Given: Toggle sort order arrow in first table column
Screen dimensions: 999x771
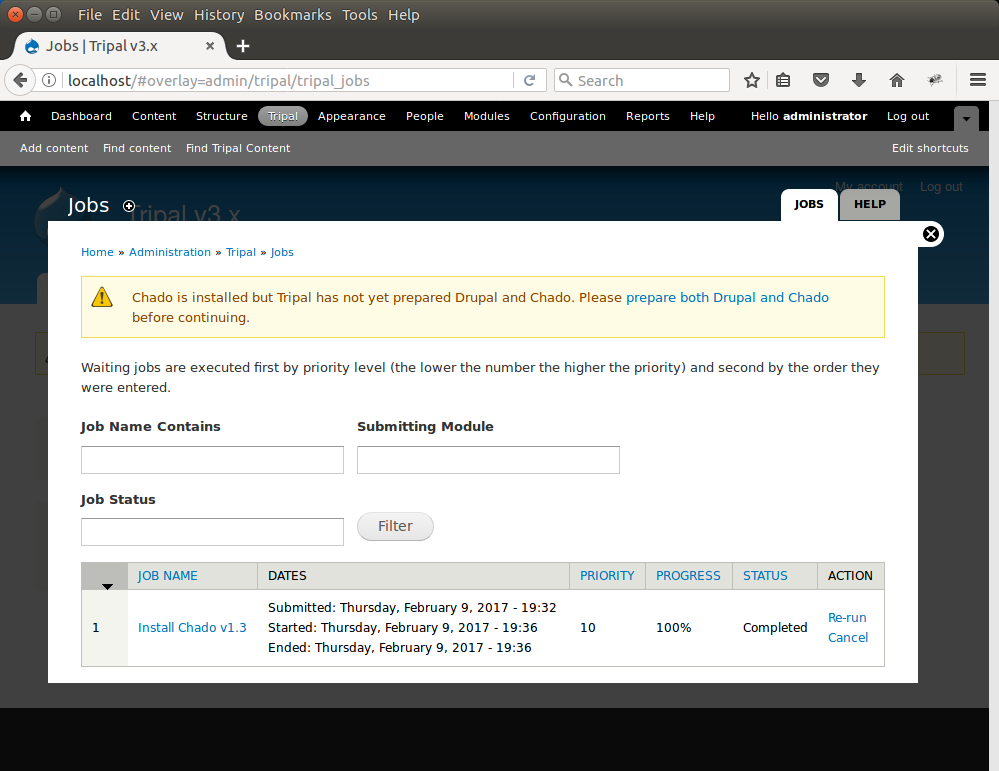Looking at the screenshot, I should 107,584.
